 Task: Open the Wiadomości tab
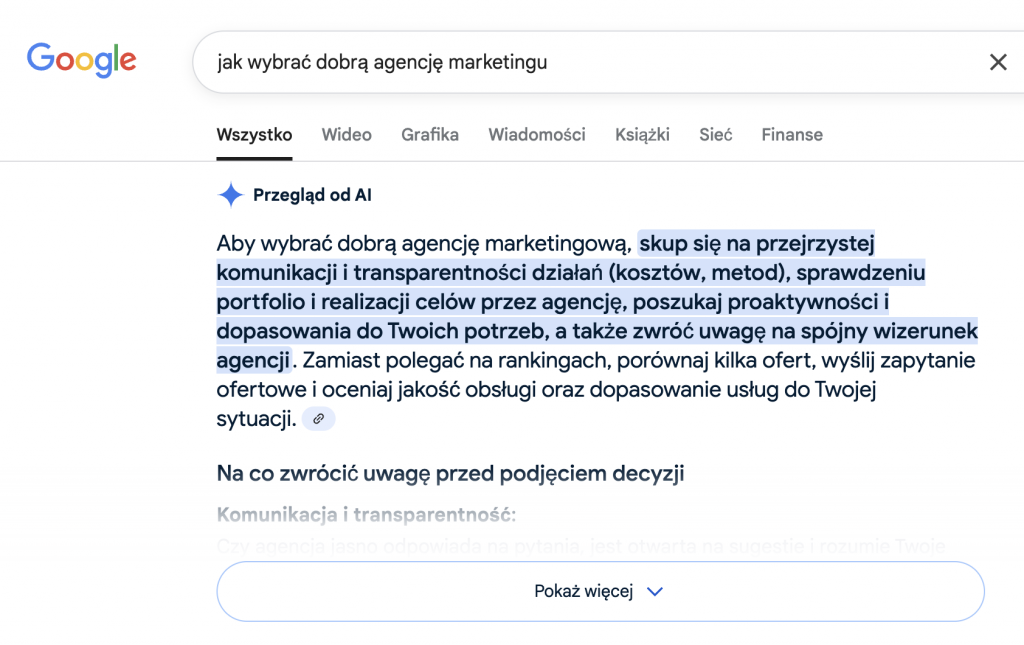(537, 134)
